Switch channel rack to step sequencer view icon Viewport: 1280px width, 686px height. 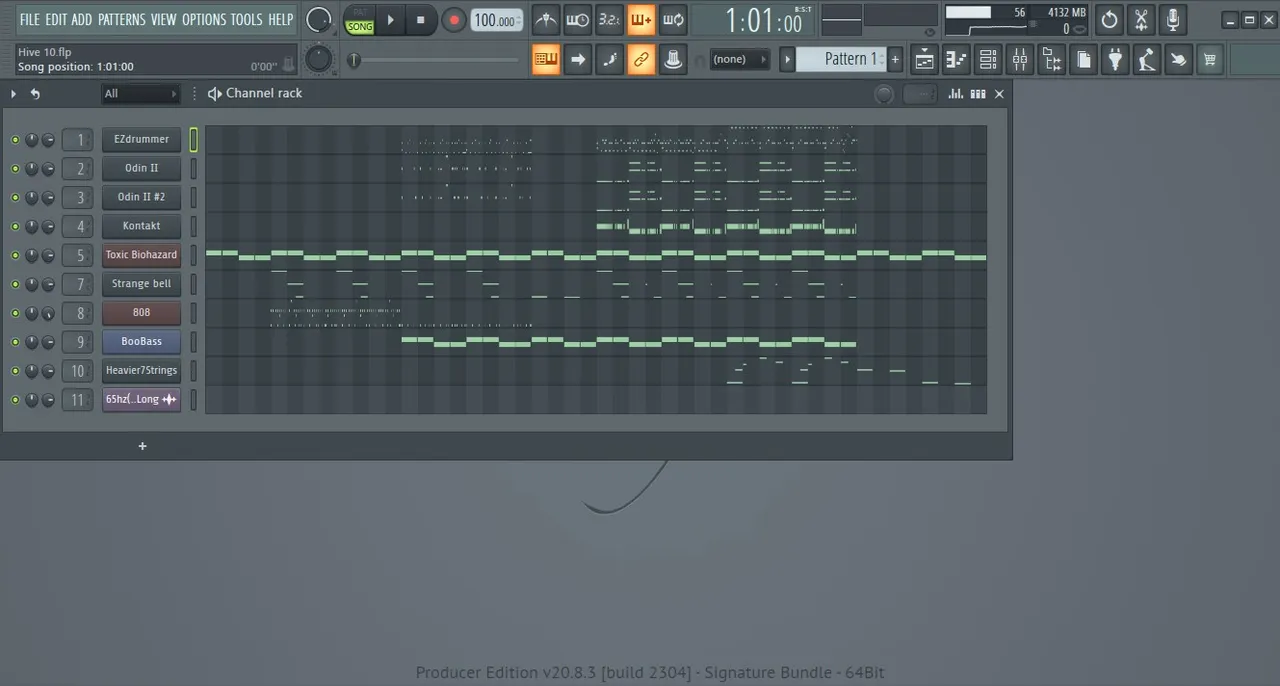(x=978, y=93)
